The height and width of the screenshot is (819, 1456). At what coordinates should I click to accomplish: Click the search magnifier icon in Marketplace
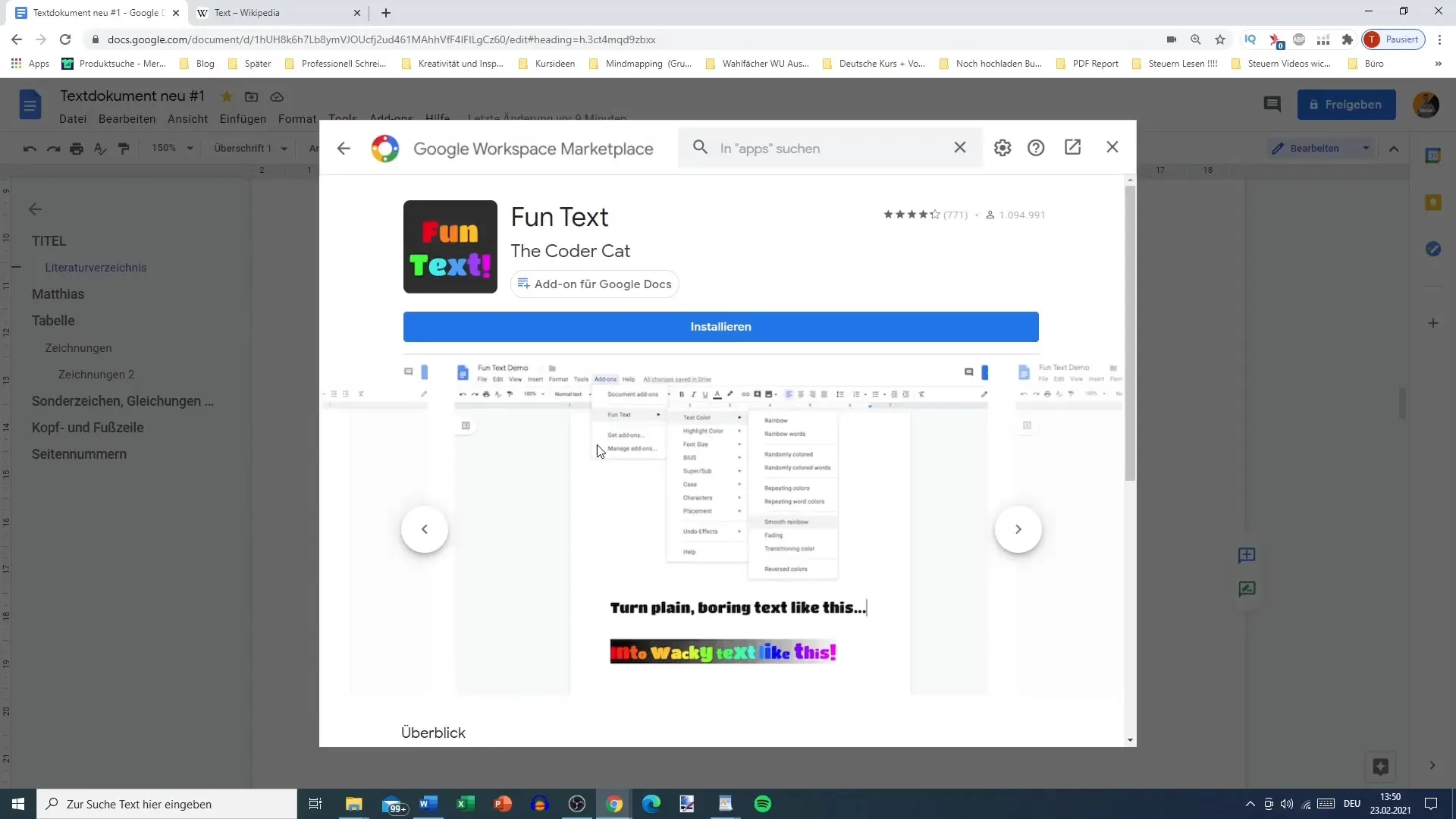pyautogui.click(x=700, y=147)
